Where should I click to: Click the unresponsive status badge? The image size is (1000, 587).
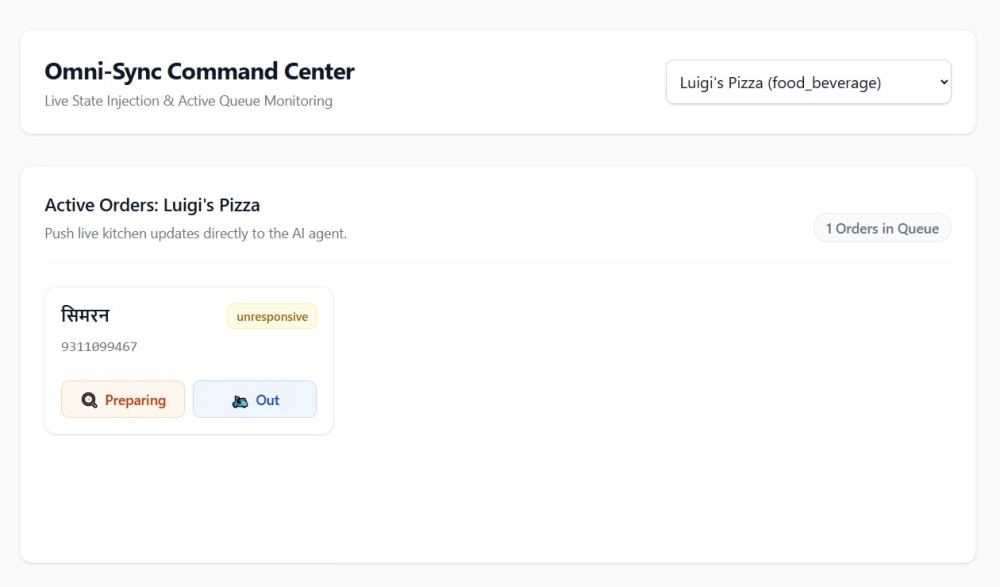[272, 316]
